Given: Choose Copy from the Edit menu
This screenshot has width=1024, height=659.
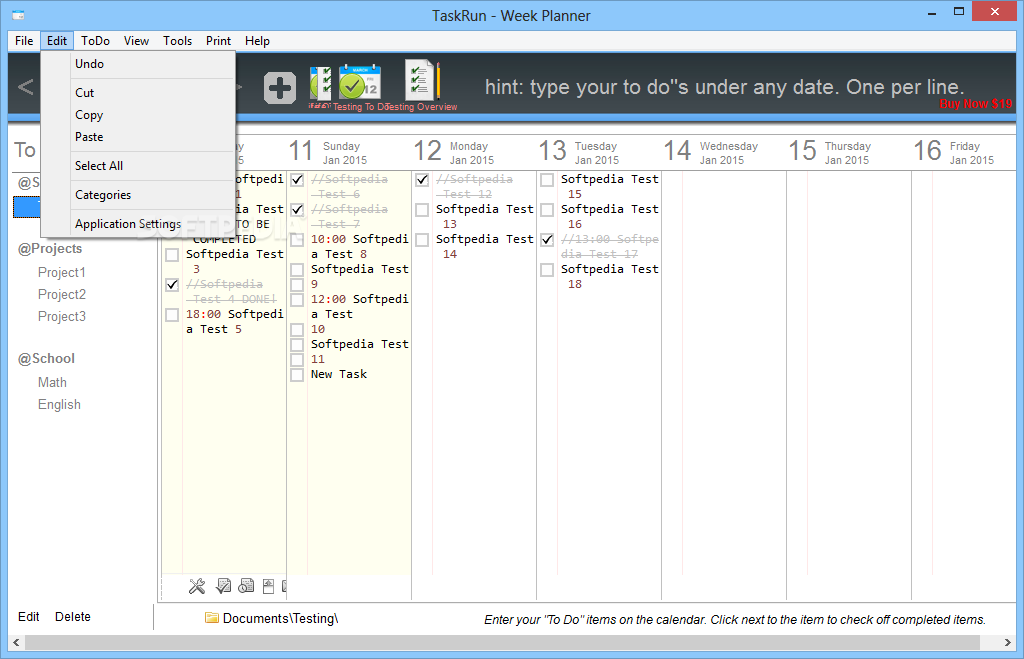Looking at the screenshot, I should (138, 115).
